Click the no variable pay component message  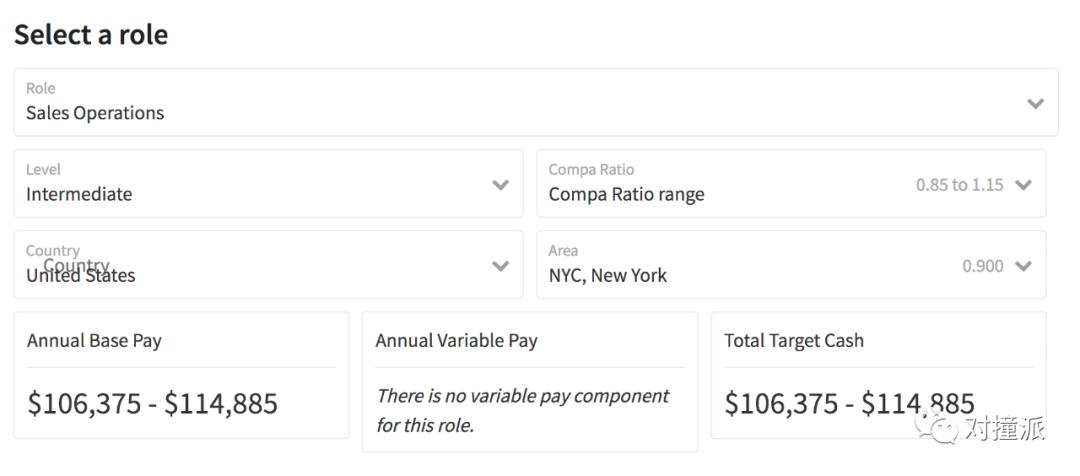pos(522,410)
